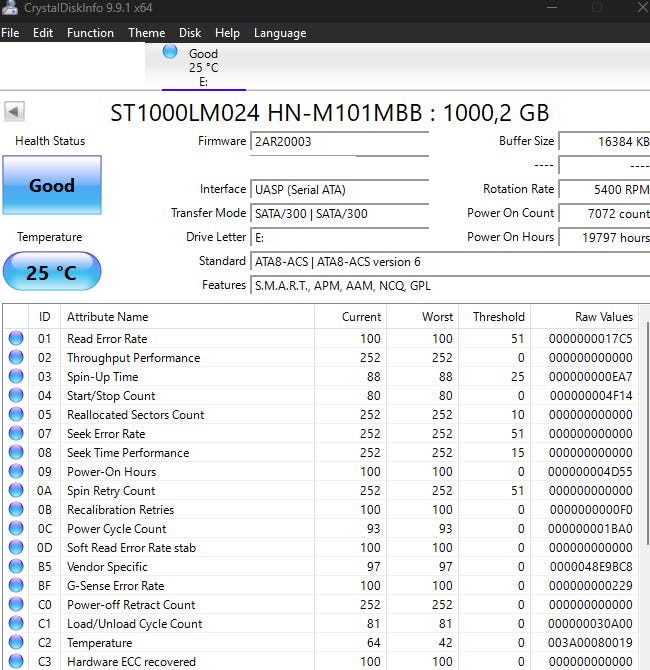This screenshot has width=650, height=670.
Task: Click raw value 0000048E9BC8
Action: [x=591, y=567]
